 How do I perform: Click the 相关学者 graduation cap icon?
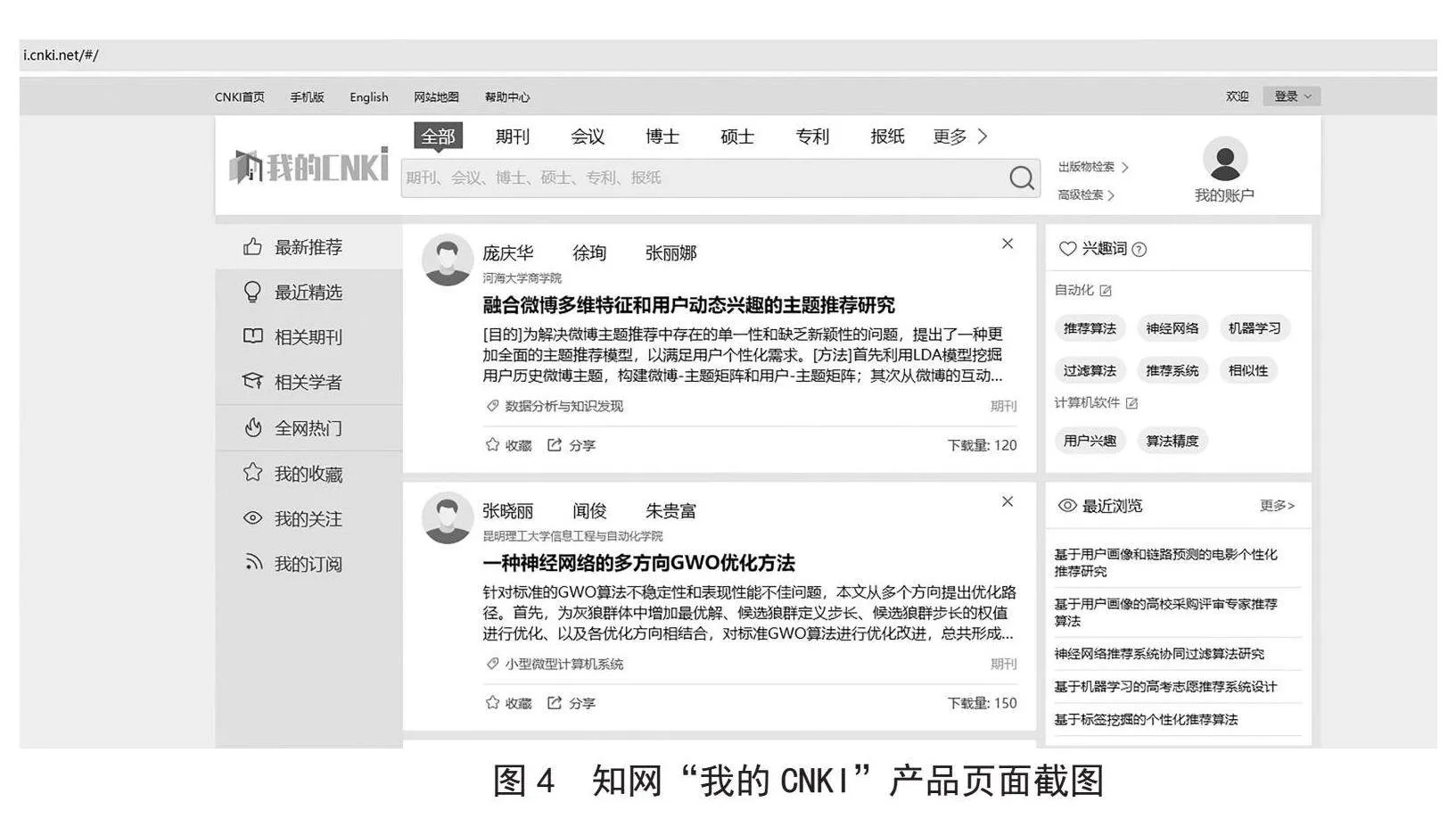point(252,382)
